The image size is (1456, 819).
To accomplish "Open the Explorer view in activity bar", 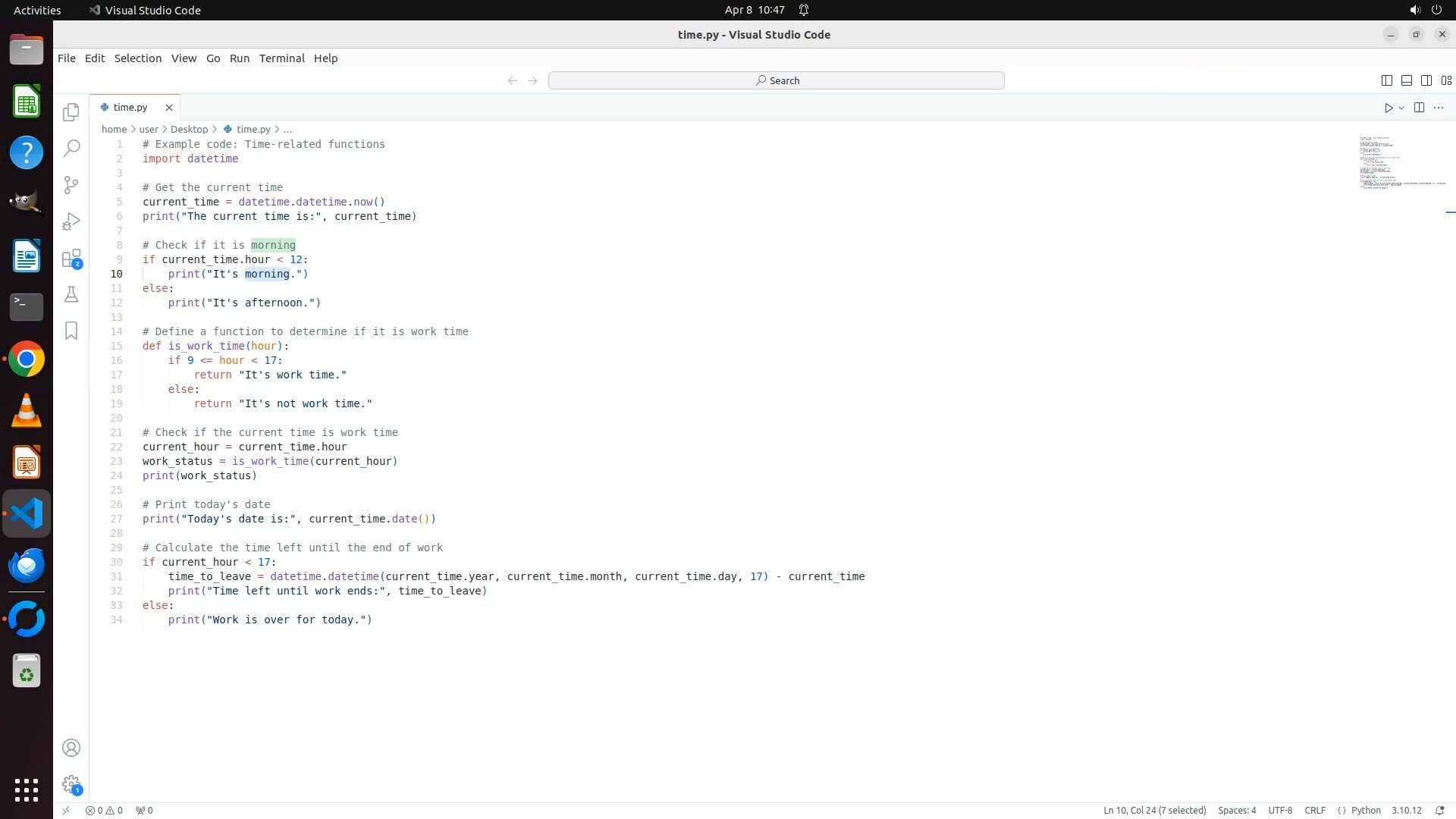I will coord(71,112).
